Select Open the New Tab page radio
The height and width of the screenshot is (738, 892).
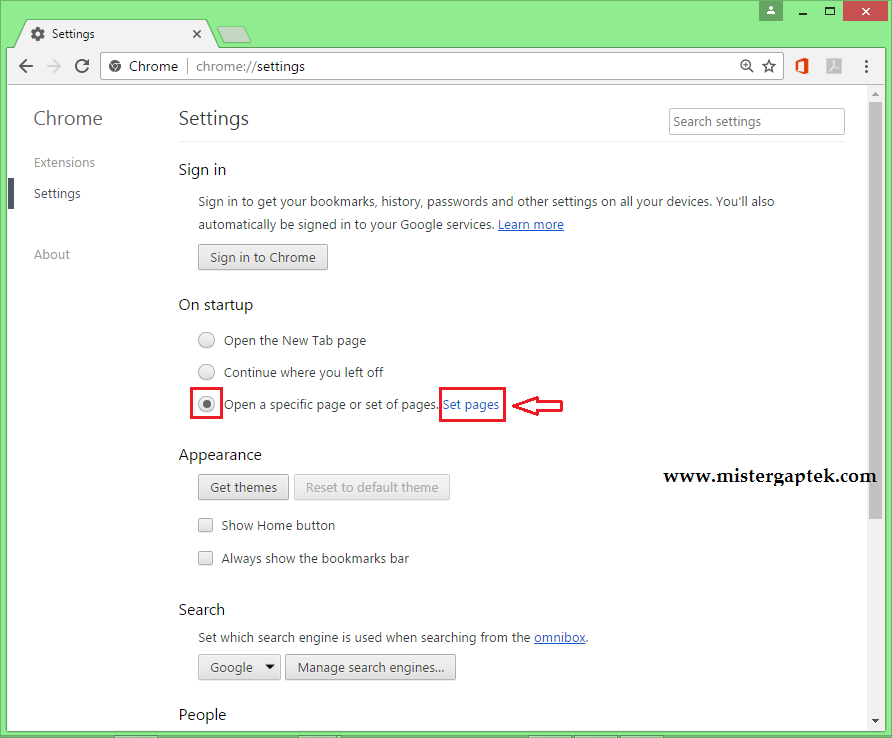click(207, 340)
